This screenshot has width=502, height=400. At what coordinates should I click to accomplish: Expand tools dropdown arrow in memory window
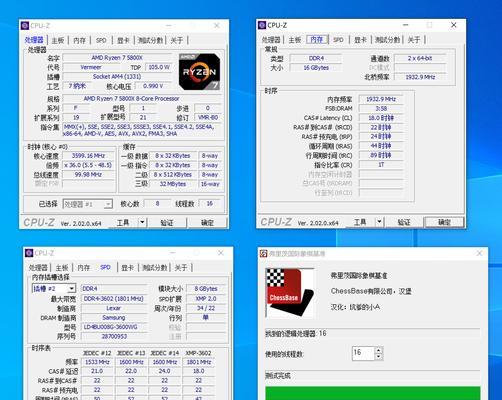tap(379, 222)
